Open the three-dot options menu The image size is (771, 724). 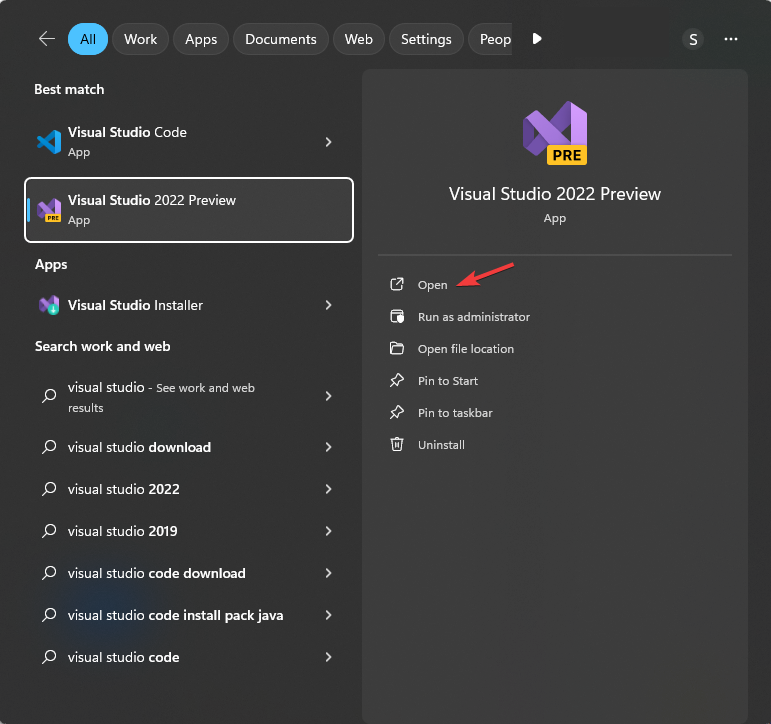click(731, 39)
